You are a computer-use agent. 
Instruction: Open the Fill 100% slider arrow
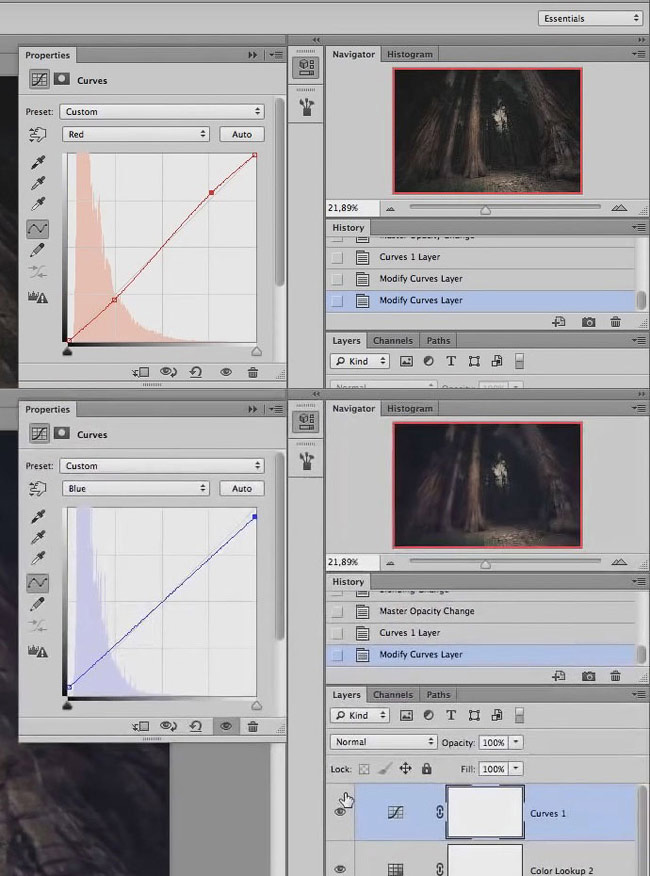(x=516, y=769)
